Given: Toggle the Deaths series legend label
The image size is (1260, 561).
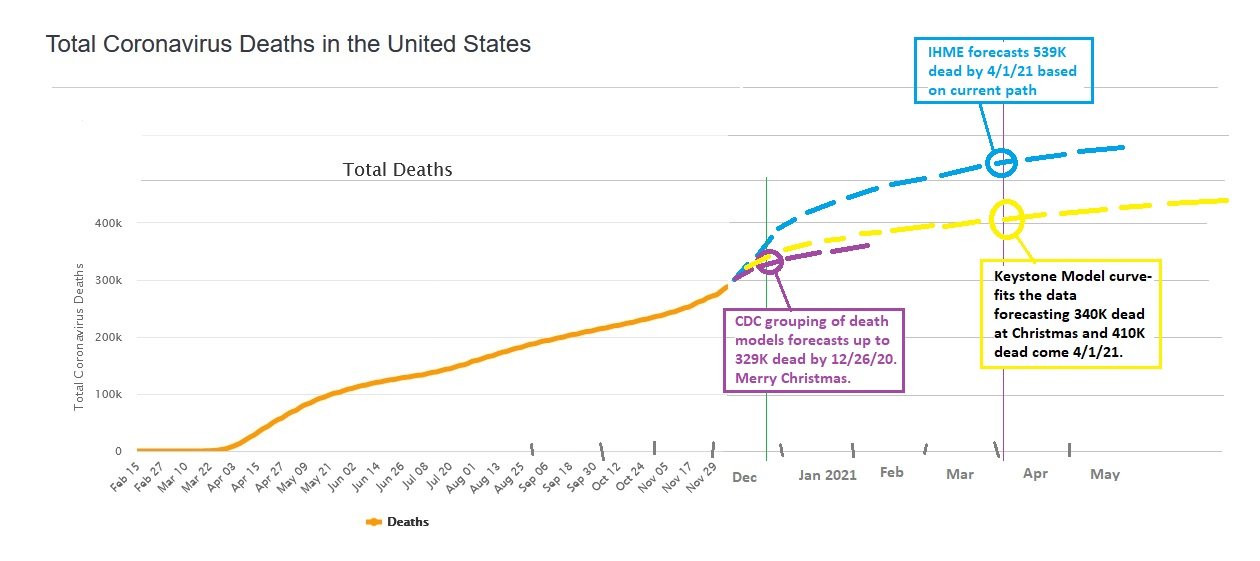Looking at the screenshot, I should click(x=408, y=521).
